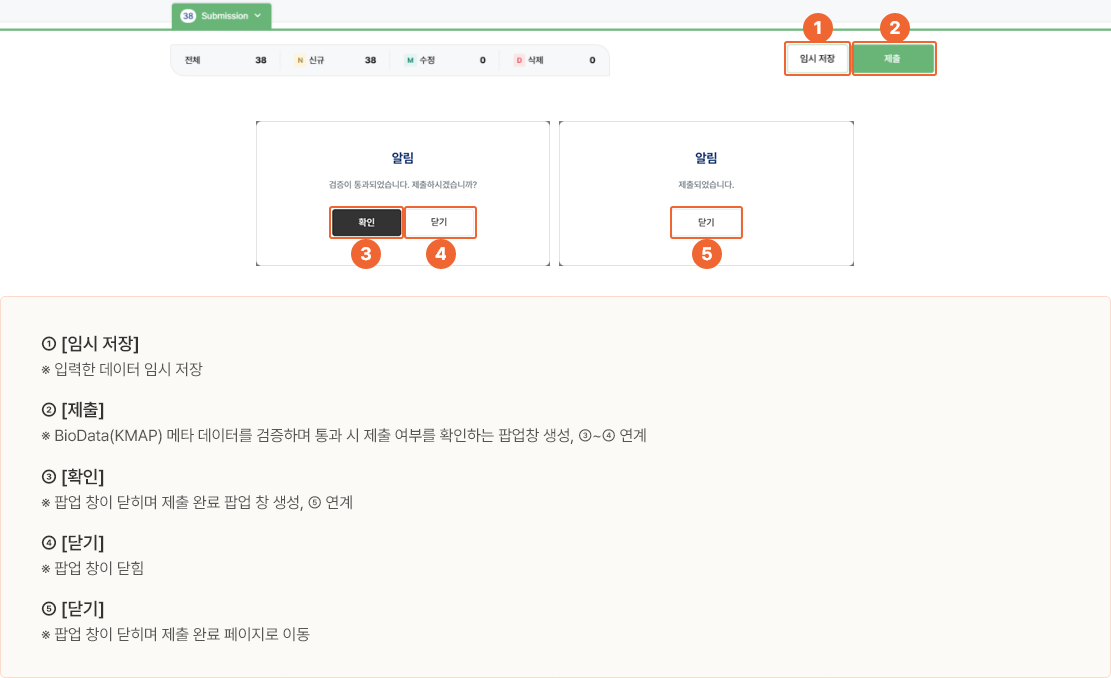Click the orange number 3 callout marker
The height and width of the screenshot is (678, 1111).
(366, 254)
